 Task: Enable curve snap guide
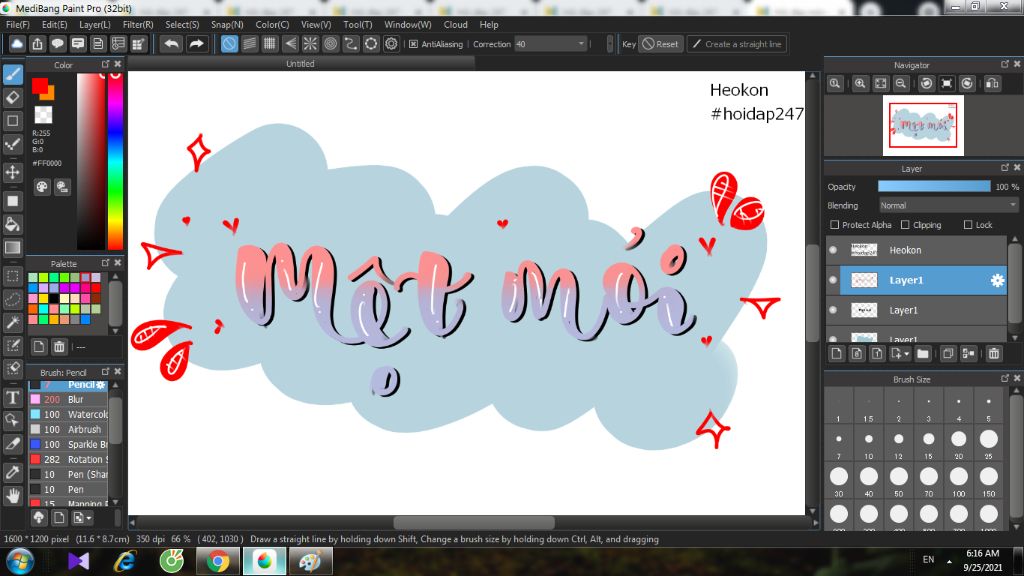tap(351, 44)
